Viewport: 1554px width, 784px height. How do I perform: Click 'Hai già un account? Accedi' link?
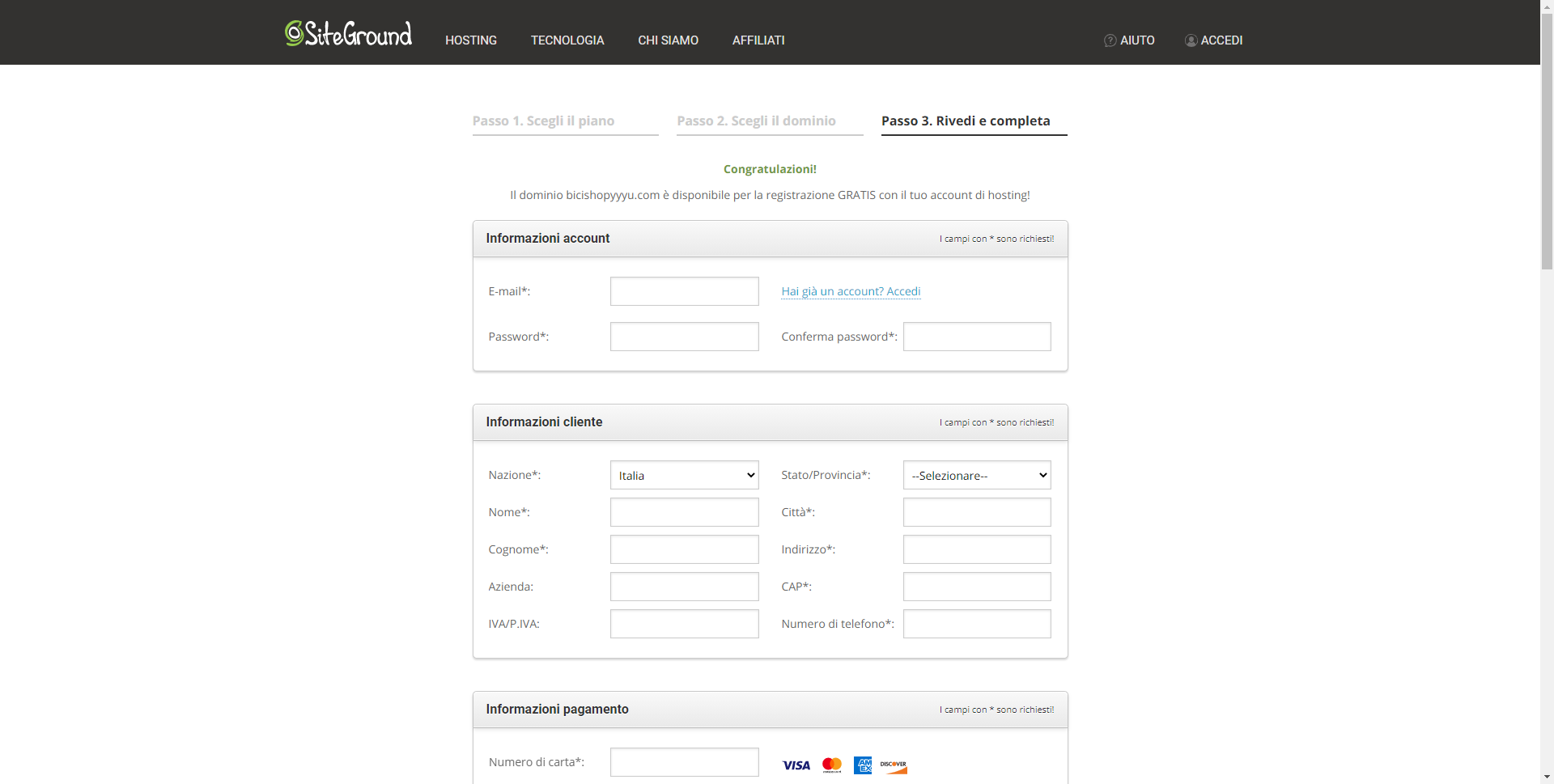pos(851,291)
